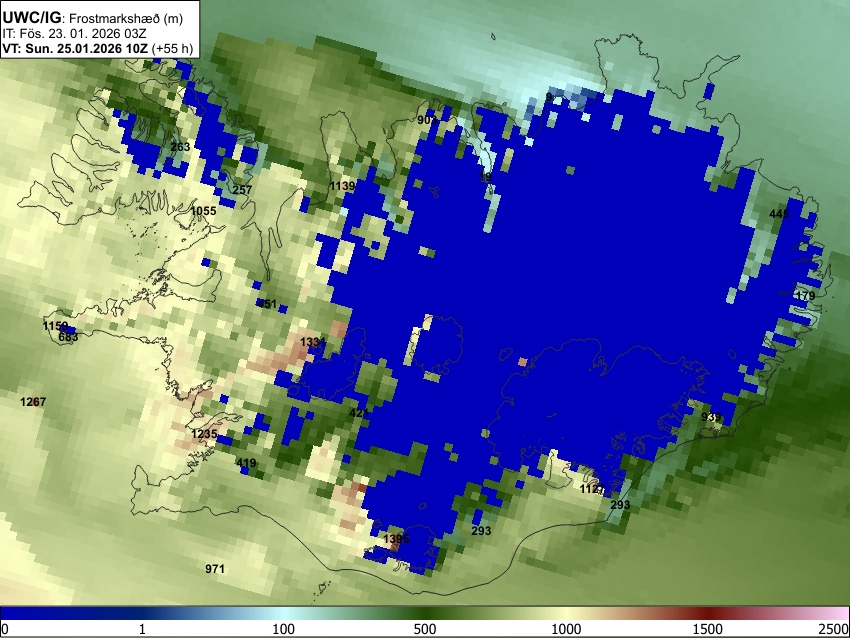
Task: Click the 1267 value over the ocean
Action: tap(33, 402)
